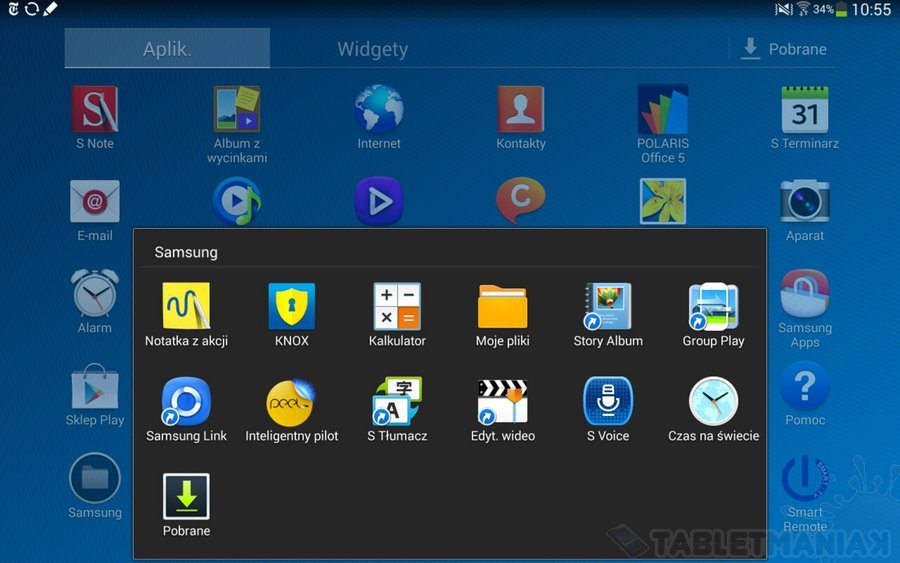Screen dimensions: 900x563
Task: Tap the Samsung folder title text
Action: pyautogui.click(x=186, y=252)
